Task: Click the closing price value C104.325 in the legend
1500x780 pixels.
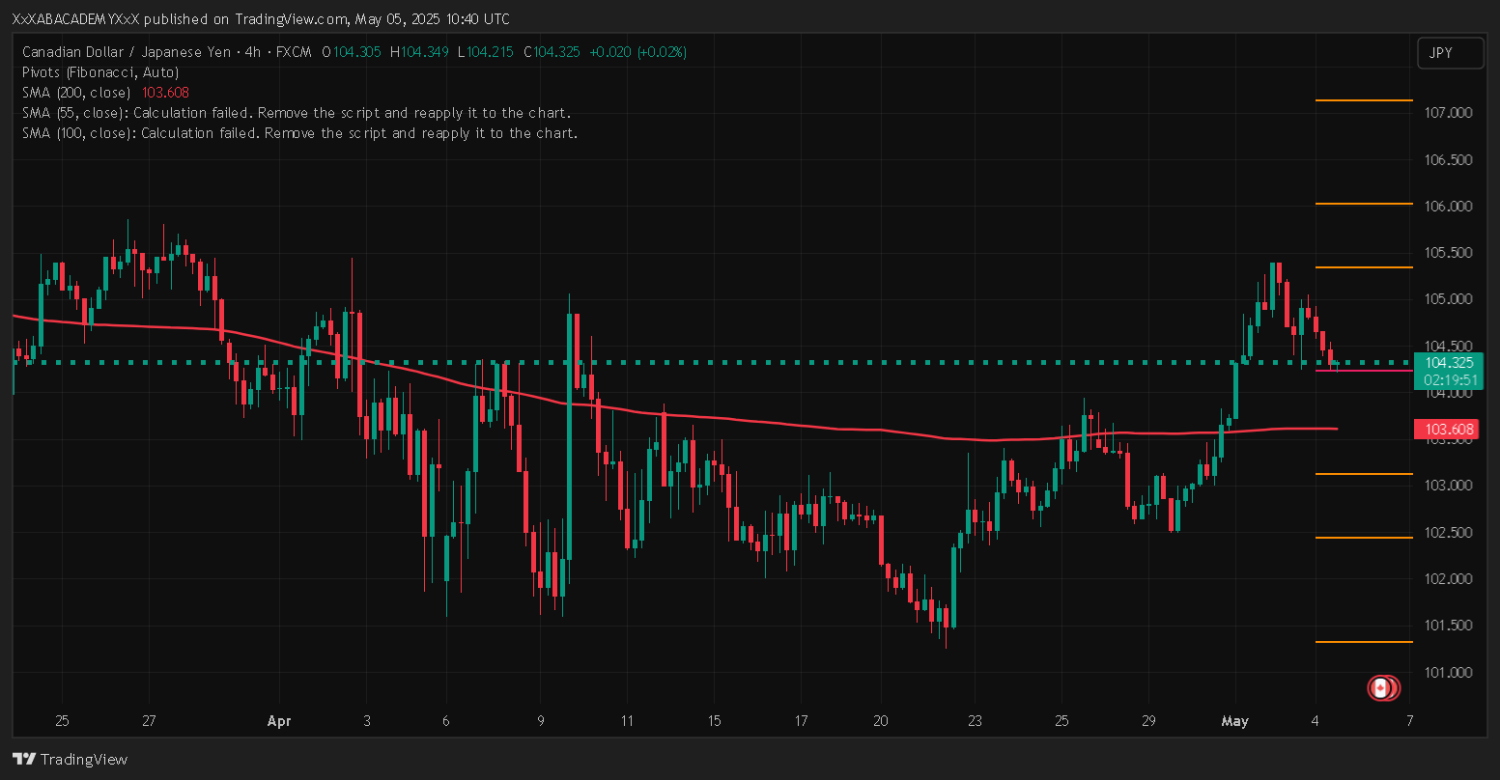Action: 556,52
